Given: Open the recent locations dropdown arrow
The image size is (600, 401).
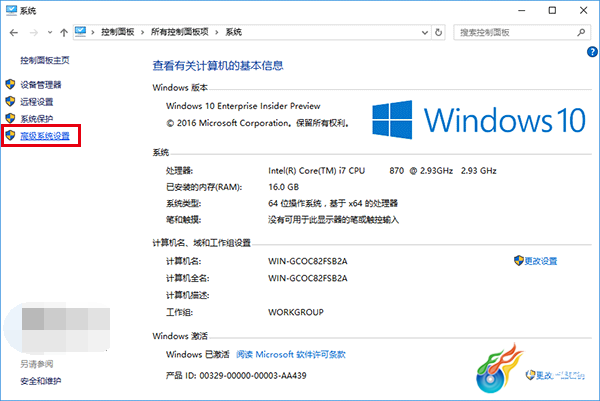Looking at the screenshot, I should (x=50, y=33).
